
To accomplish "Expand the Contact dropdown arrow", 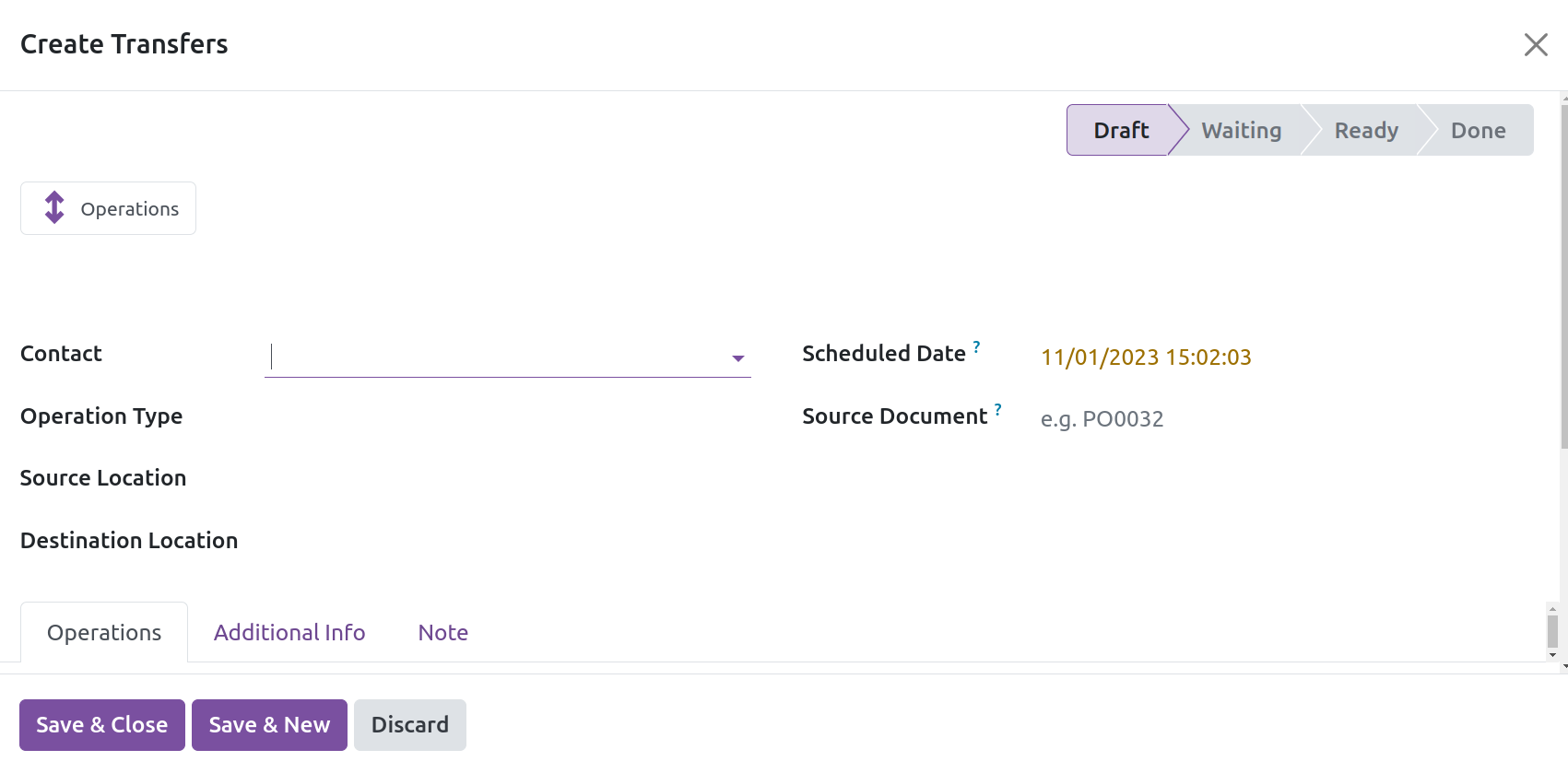I will coord(737,358).
